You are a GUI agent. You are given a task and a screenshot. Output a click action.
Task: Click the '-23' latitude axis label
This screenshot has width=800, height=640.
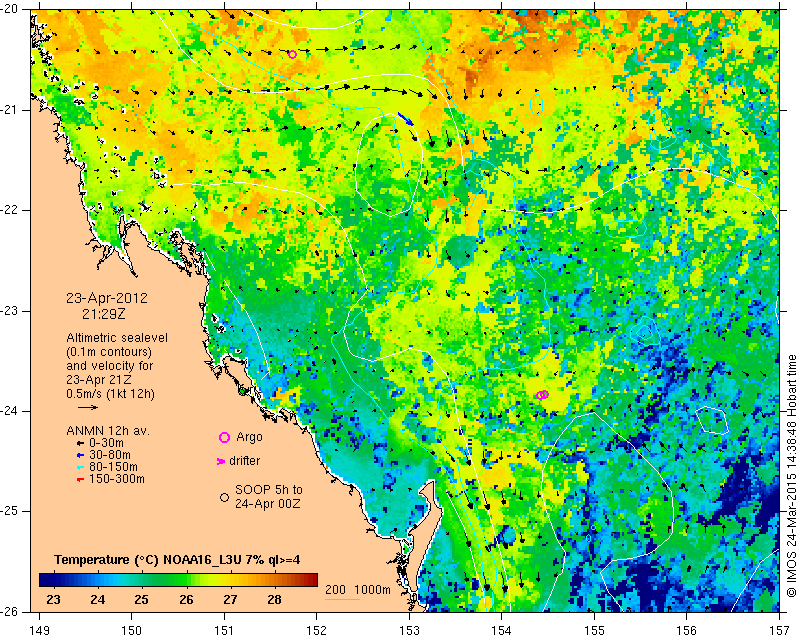point(10,311)
